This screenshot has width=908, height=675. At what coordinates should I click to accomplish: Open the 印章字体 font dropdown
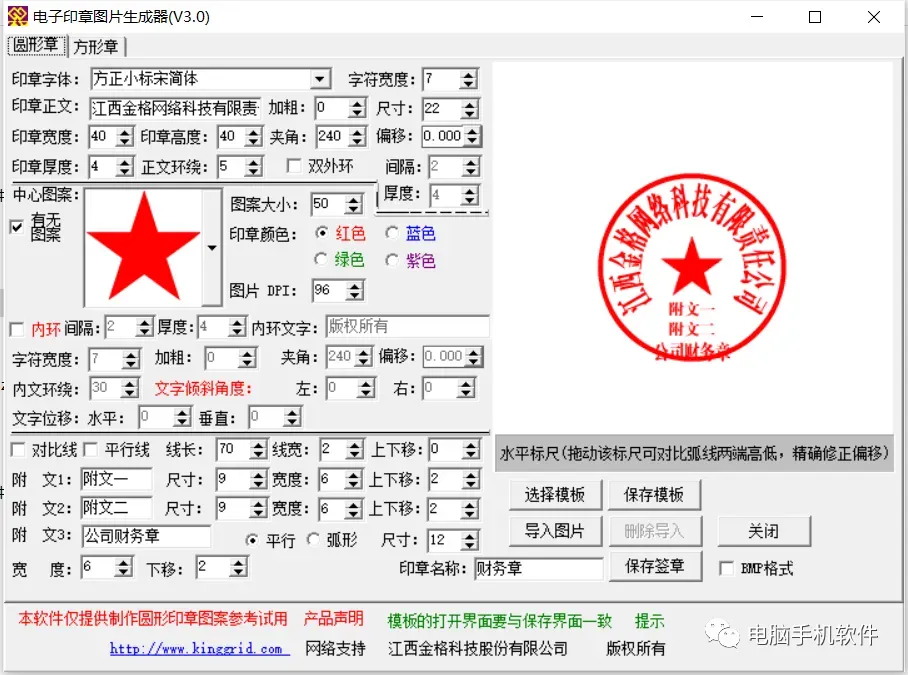pyautogui.click(x=320, y=79)
